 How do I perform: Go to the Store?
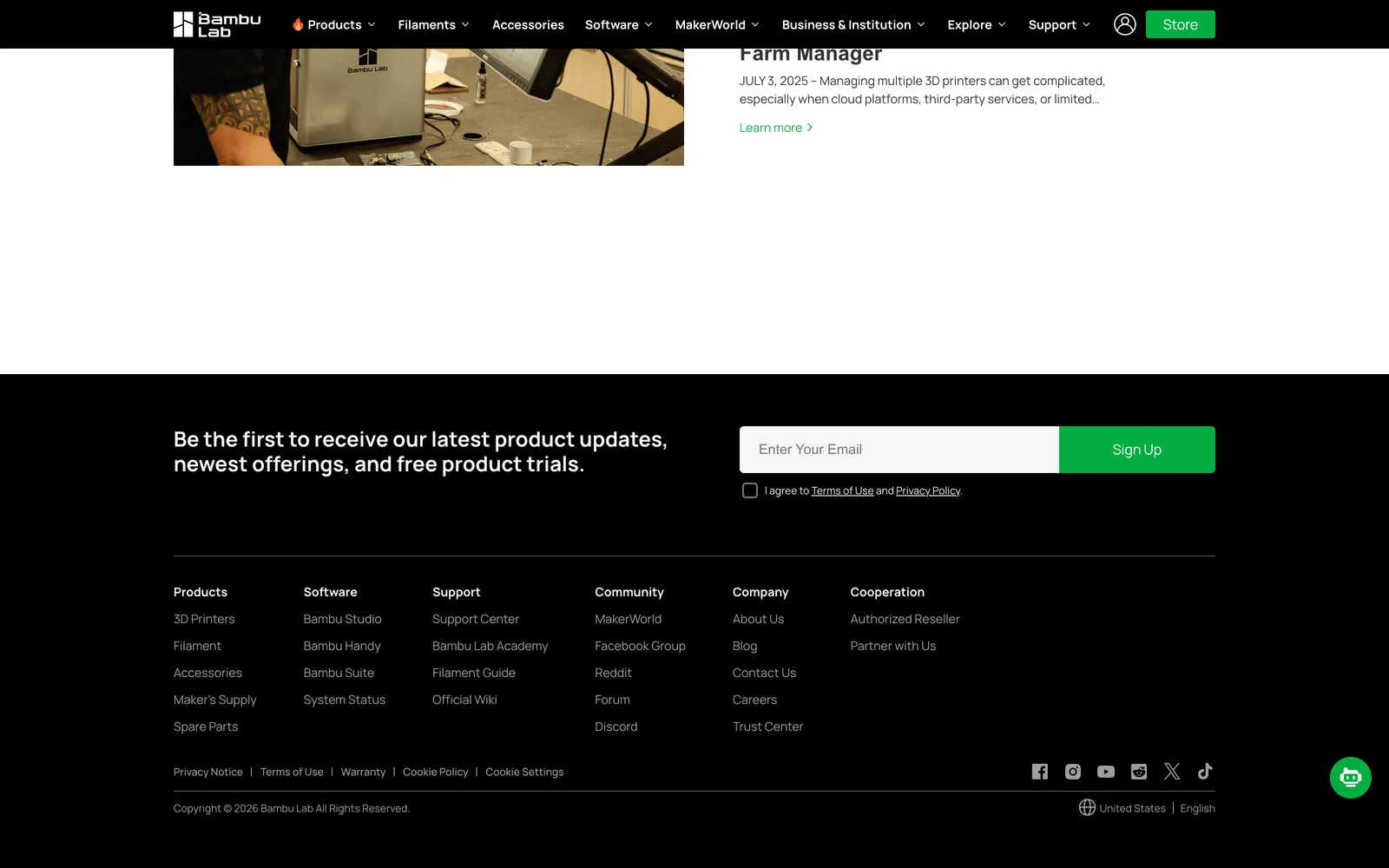click(1180, 24)
